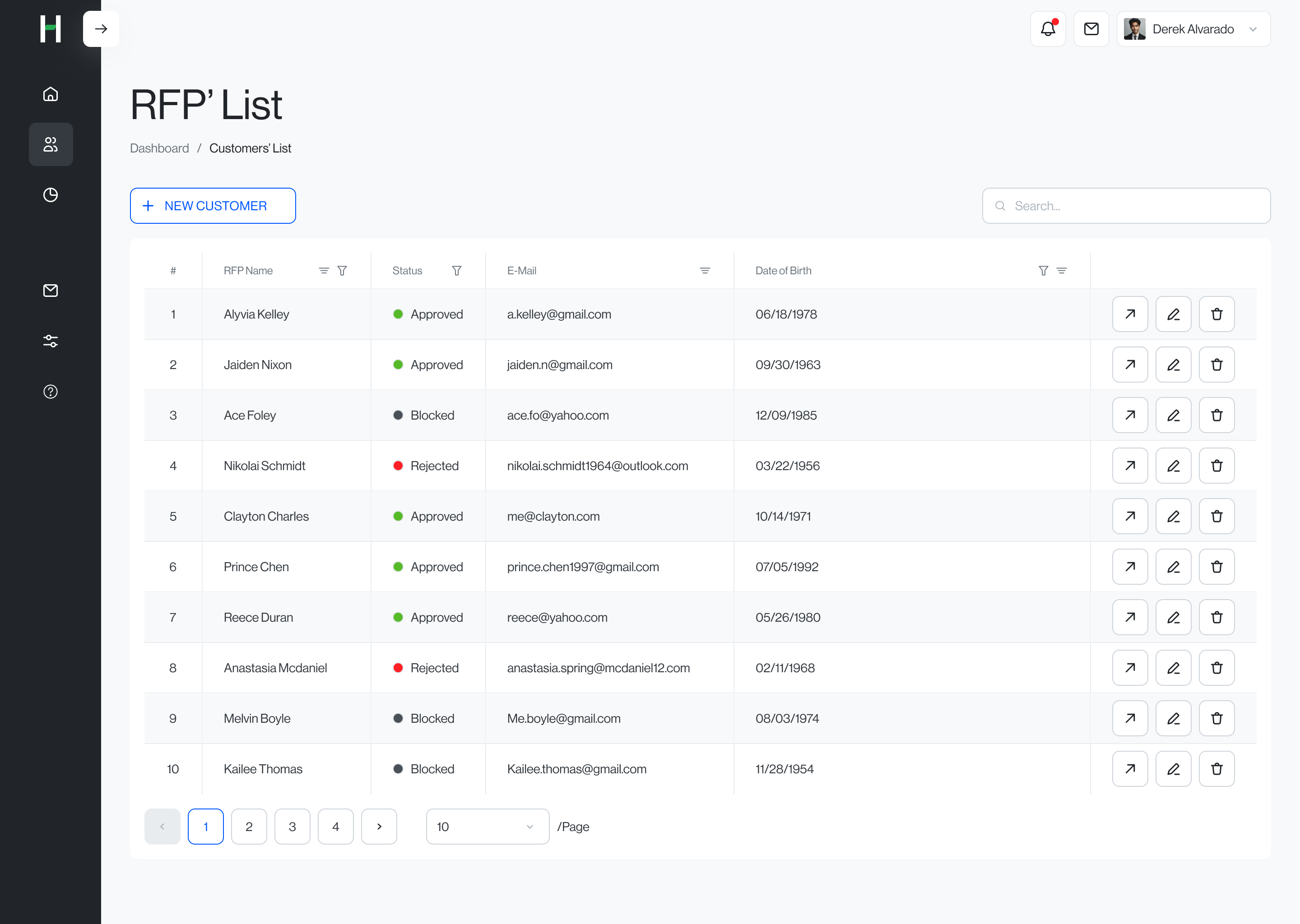Open the notifications bell

click(1048, 29)
